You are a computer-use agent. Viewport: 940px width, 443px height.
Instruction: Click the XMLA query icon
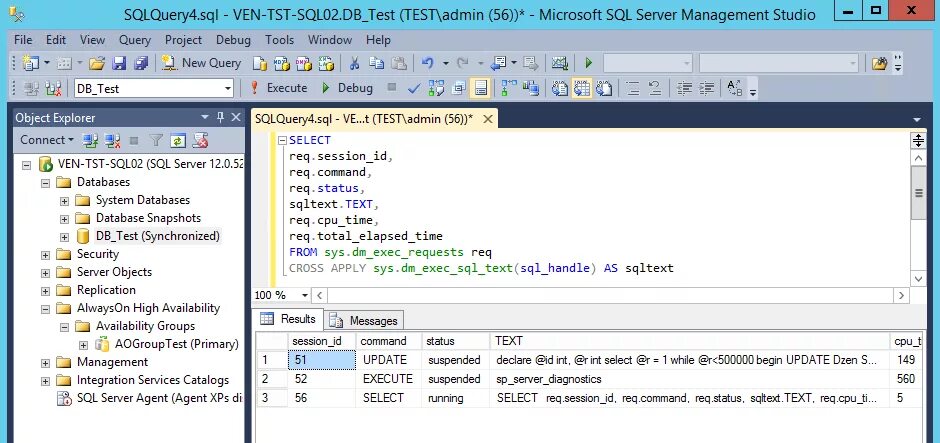[x=326, y=63]
